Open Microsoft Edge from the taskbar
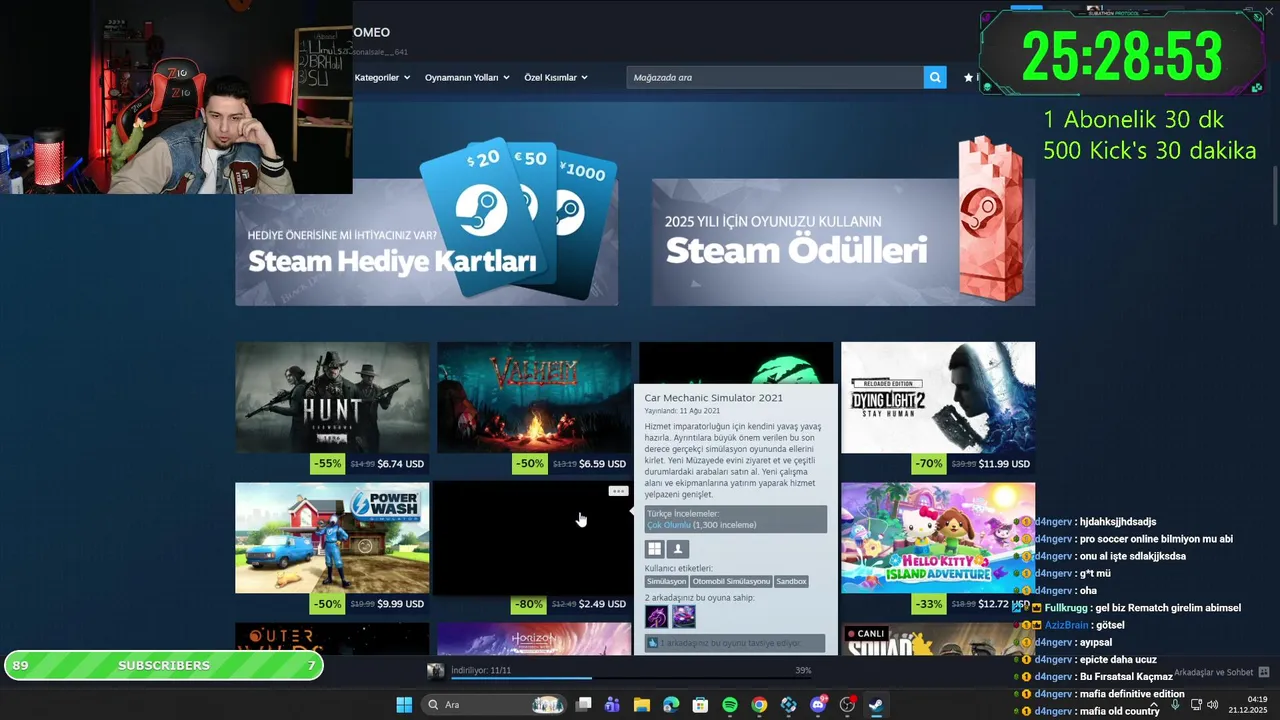This screenshot has width=1280, height=720. click(671, 705)
